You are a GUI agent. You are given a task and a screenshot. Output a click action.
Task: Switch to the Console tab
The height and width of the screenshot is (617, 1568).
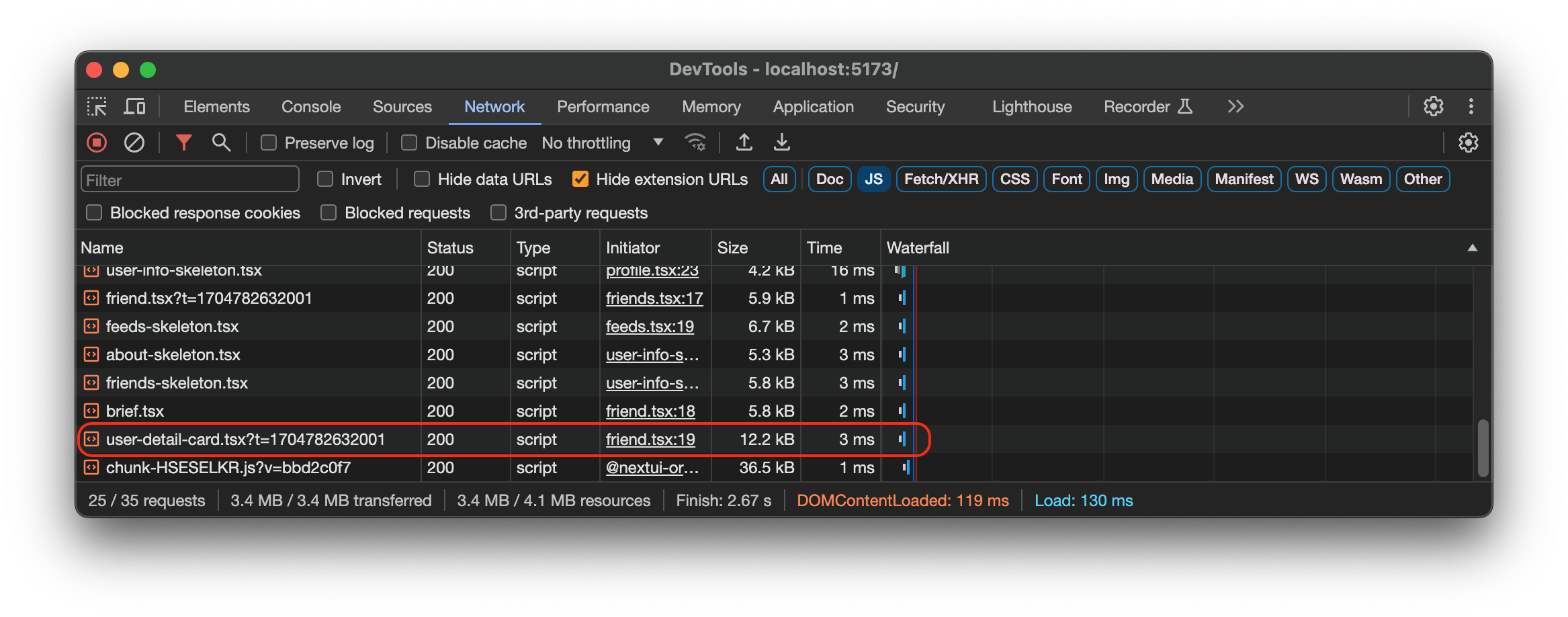310,106
